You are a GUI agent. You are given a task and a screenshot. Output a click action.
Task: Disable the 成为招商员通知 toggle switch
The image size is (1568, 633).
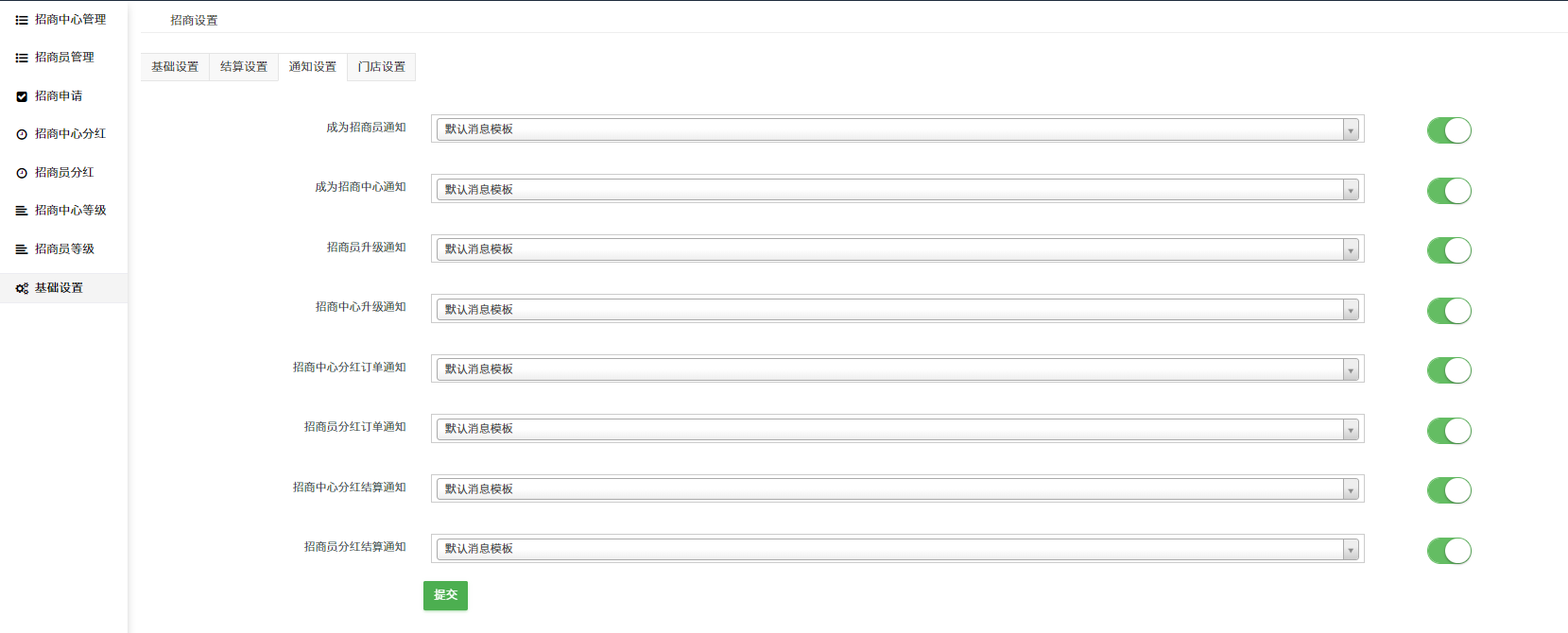[x=1449, y=130]
